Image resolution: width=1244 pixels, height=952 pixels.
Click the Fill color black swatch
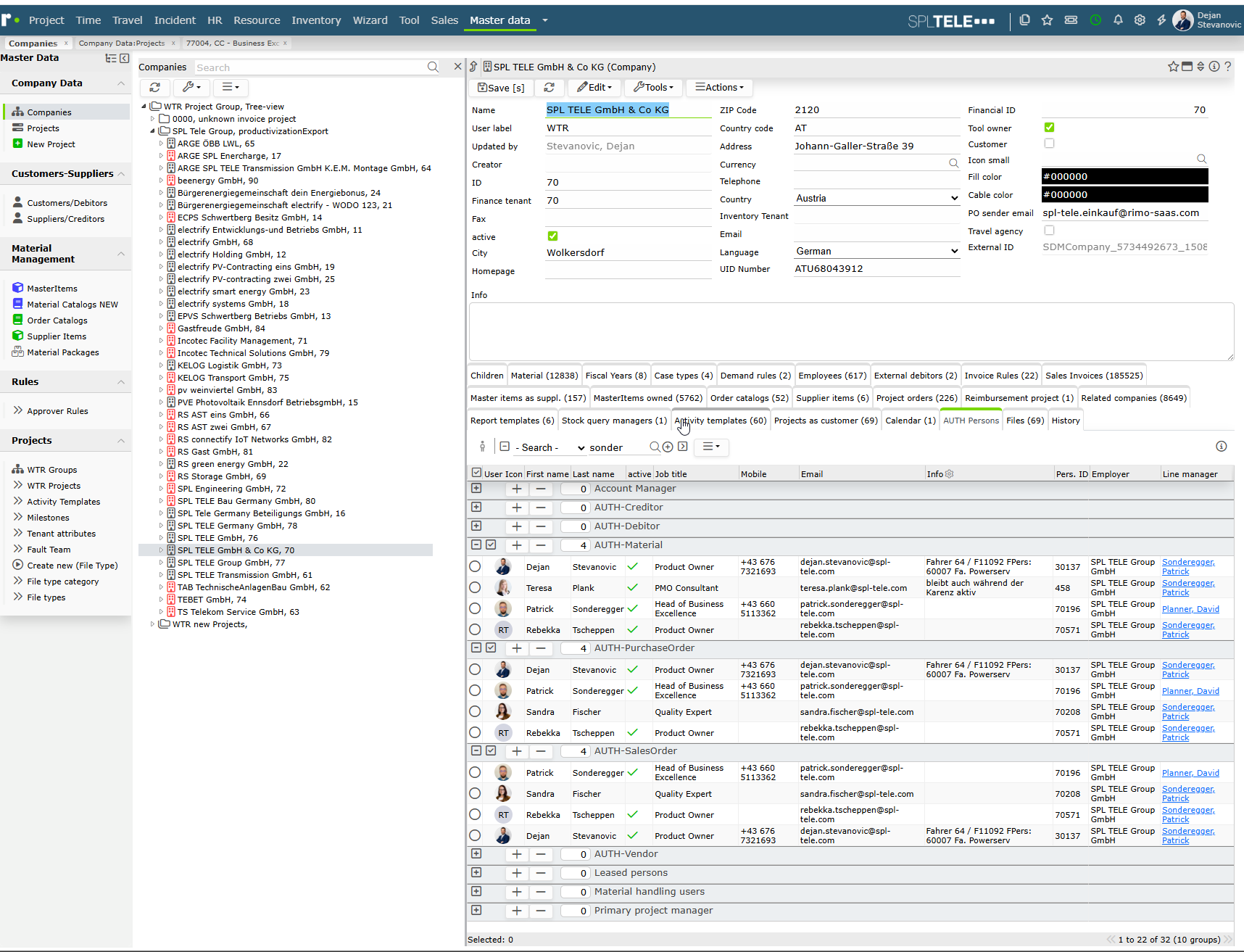1124,176
